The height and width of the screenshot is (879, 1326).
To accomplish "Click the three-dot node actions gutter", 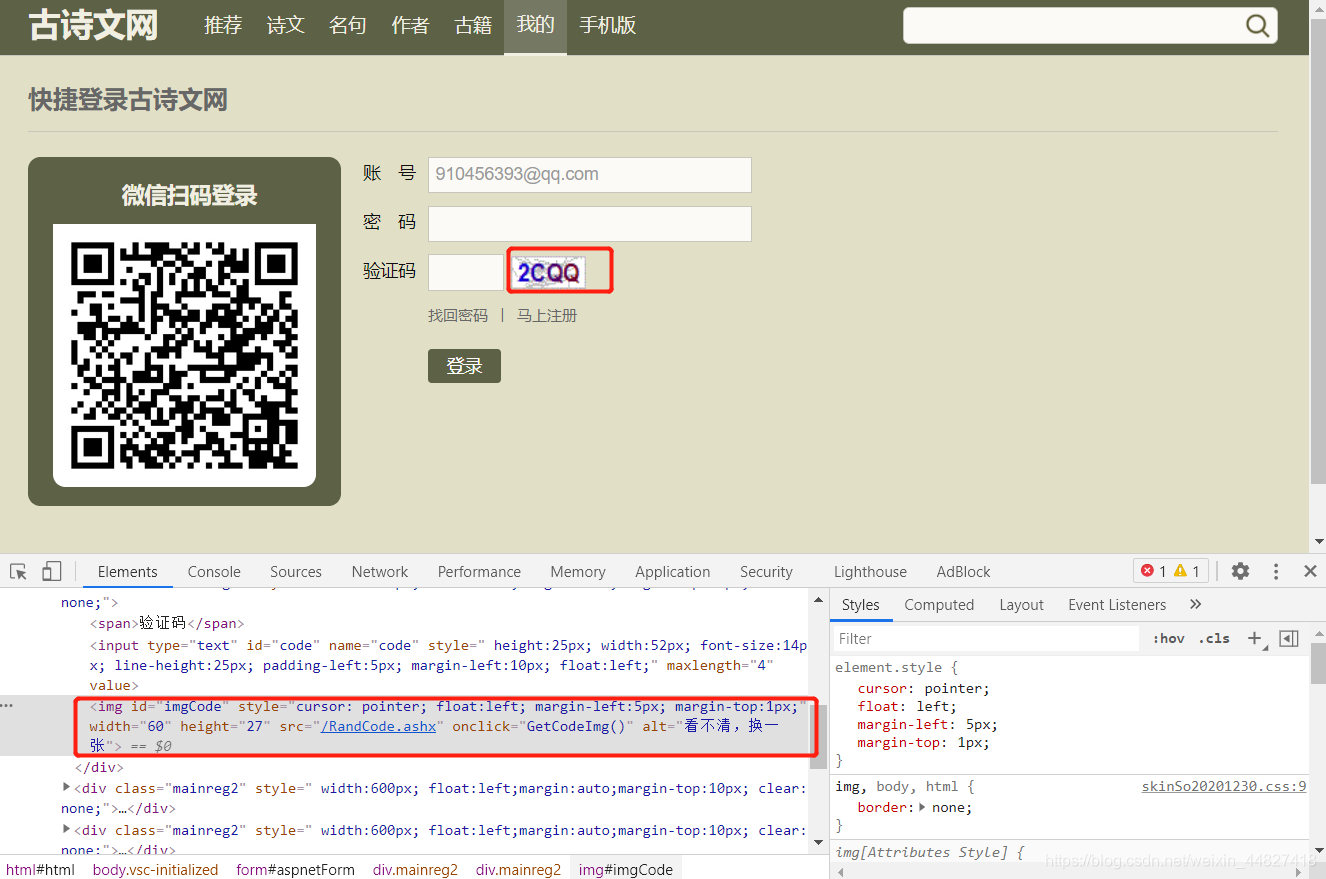I will pyautogui.click(x=7, y=705).
